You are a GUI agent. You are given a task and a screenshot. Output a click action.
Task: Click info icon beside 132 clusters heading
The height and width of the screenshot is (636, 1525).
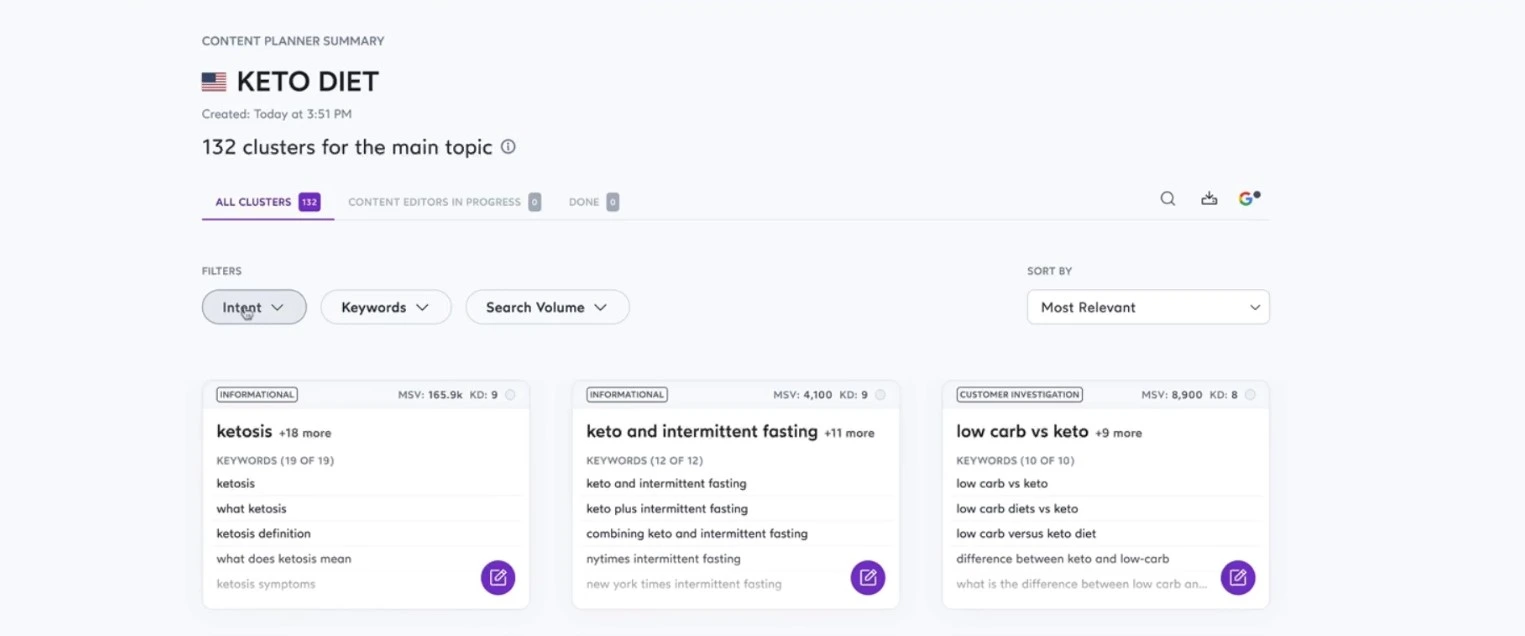pyautogui.click(x=508, y=147)
